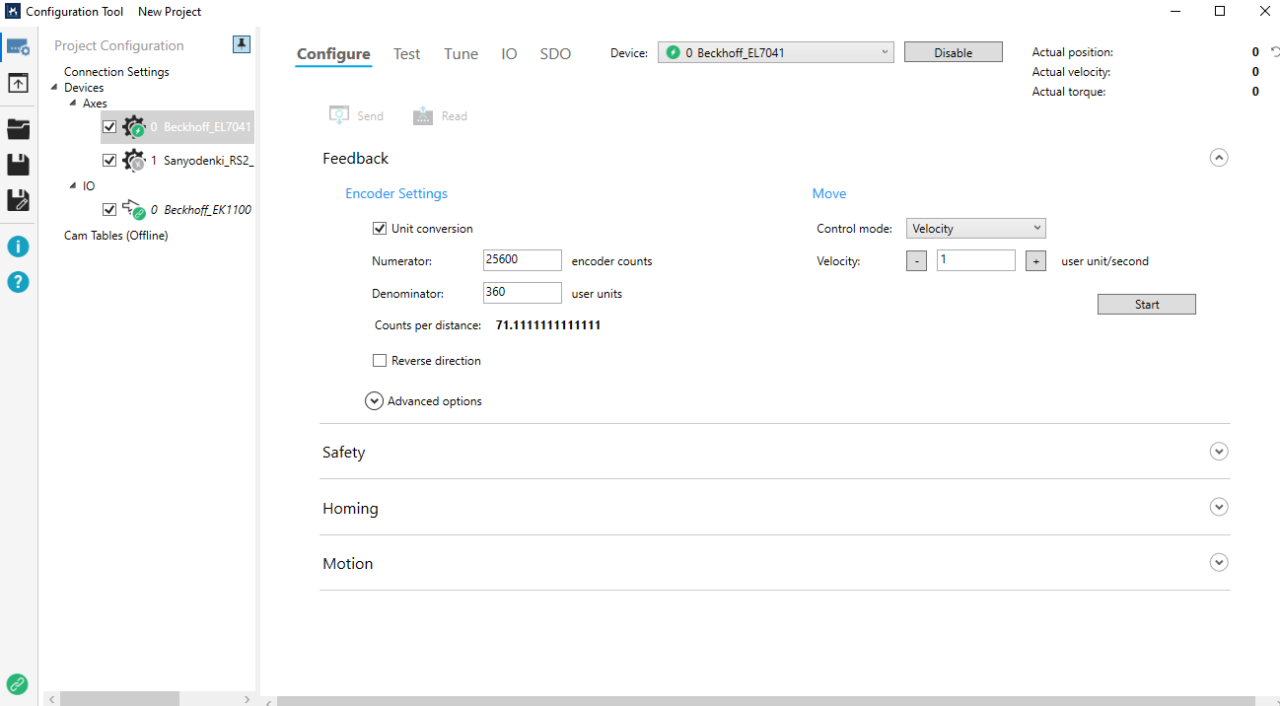Switch to the Tune tab
Screen dimensions: 1280x706
click(x=460, y=54)
